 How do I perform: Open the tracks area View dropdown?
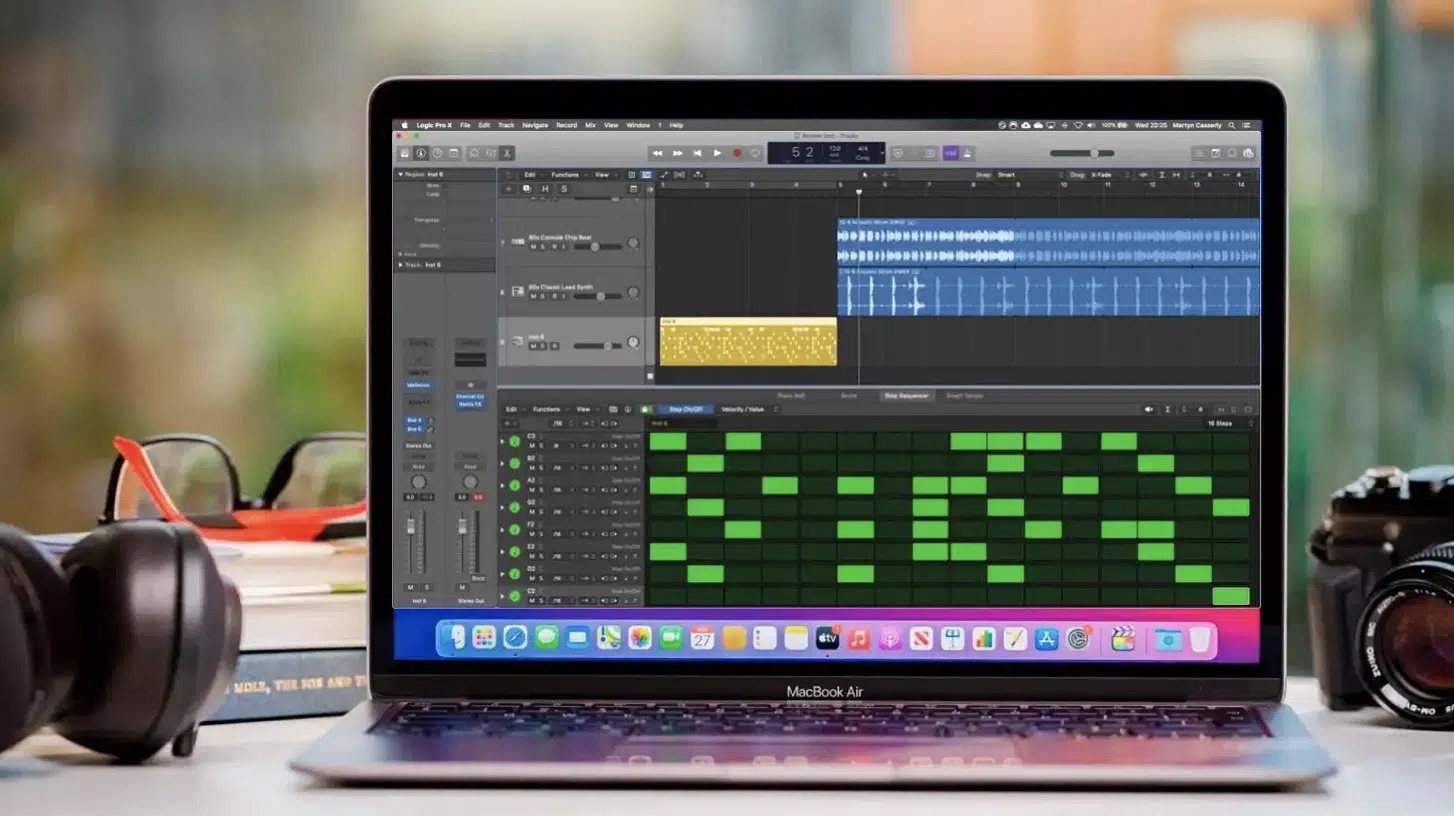604,175
